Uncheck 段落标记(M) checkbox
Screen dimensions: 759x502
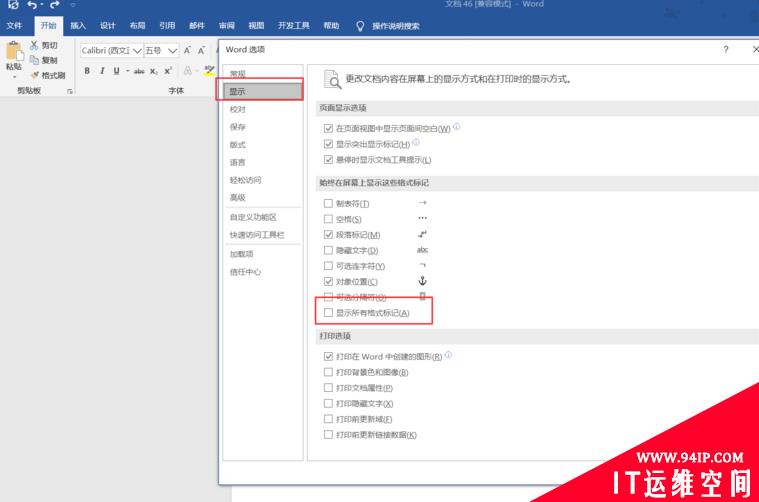click(x=328, y=235)
